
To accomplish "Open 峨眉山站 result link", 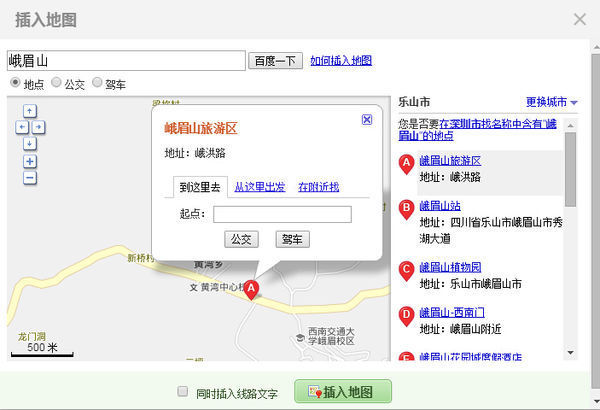I will (x=439, y=207).
